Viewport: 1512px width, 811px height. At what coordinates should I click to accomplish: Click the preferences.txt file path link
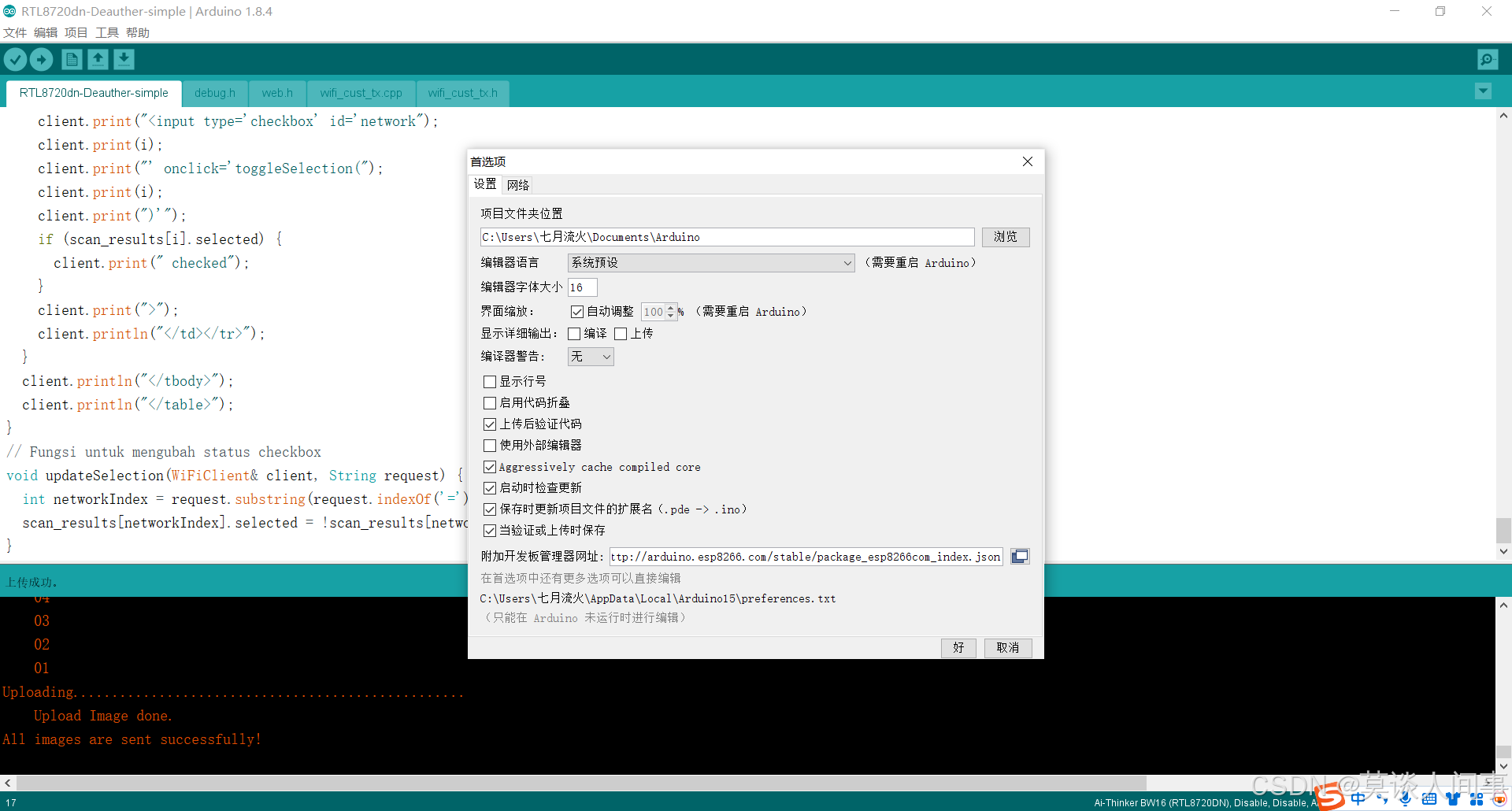[x=658, y=599]
